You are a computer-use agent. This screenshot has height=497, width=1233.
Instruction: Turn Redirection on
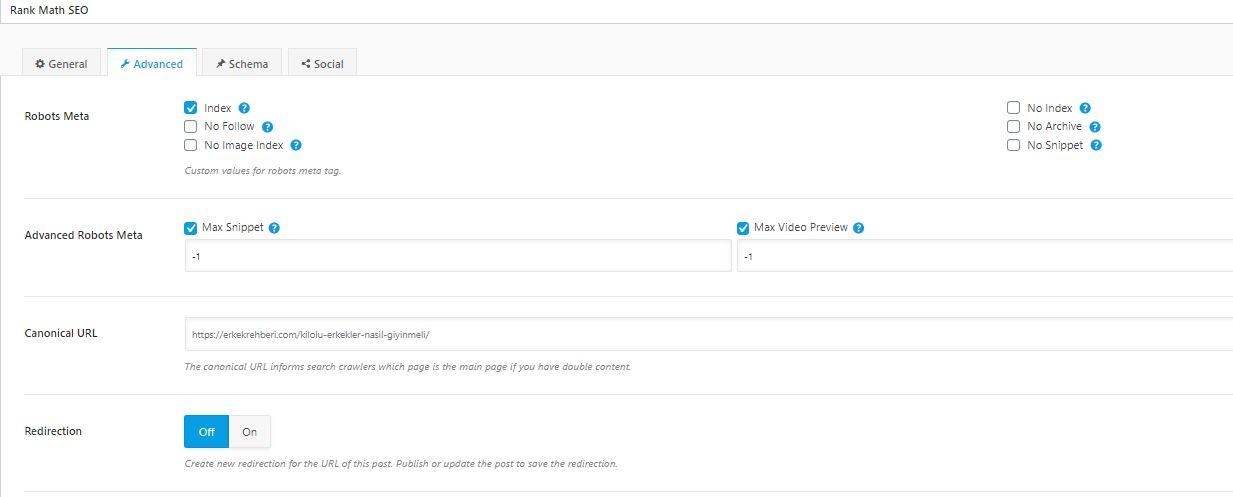coord(249,432)
